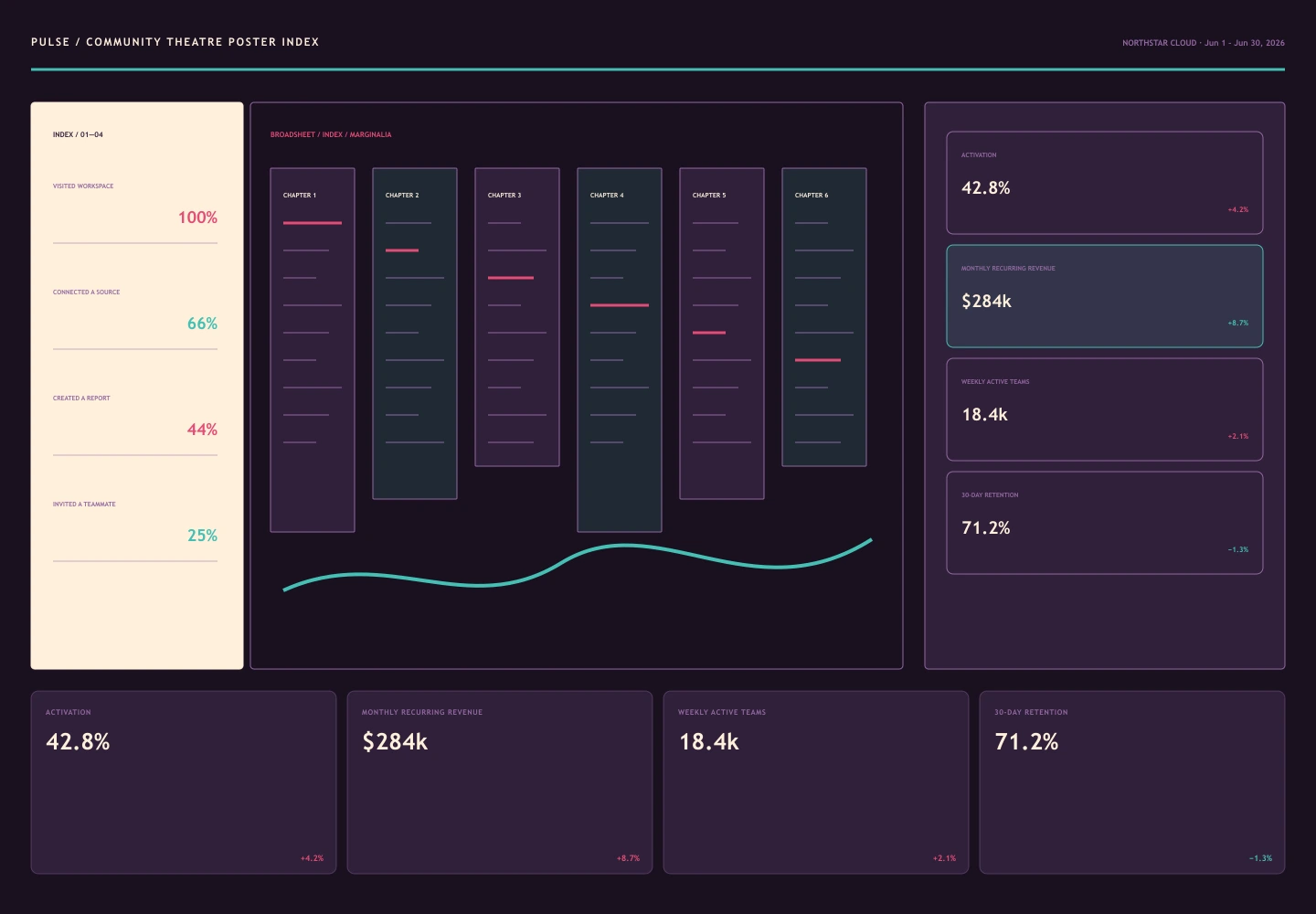This screenshot has width=1316, height=914.
Task: Select the Activation card in the stacked side panel
Action: [x=1105, y=183]
